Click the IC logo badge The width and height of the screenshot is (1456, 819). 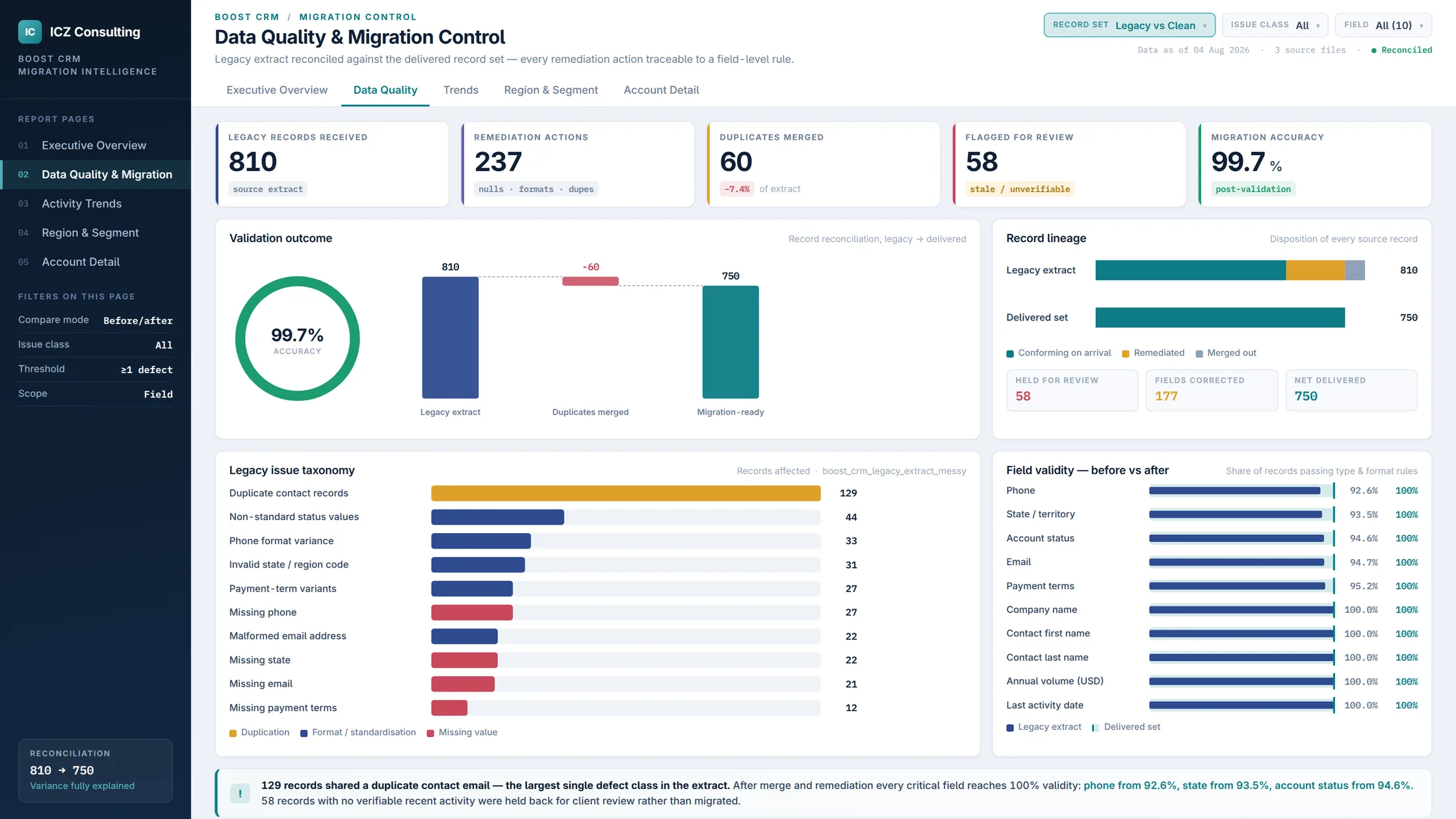tap(30, 32)
